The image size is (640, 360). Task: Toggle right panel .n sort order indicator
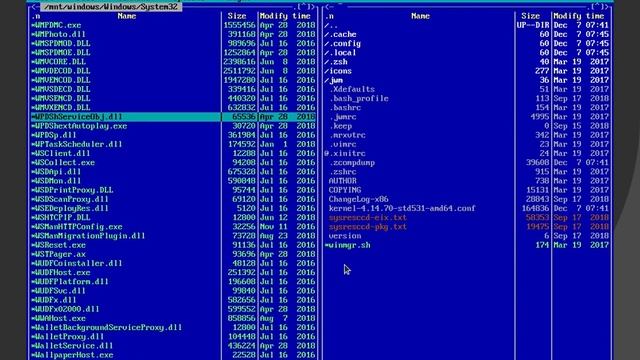click(329, 16)
